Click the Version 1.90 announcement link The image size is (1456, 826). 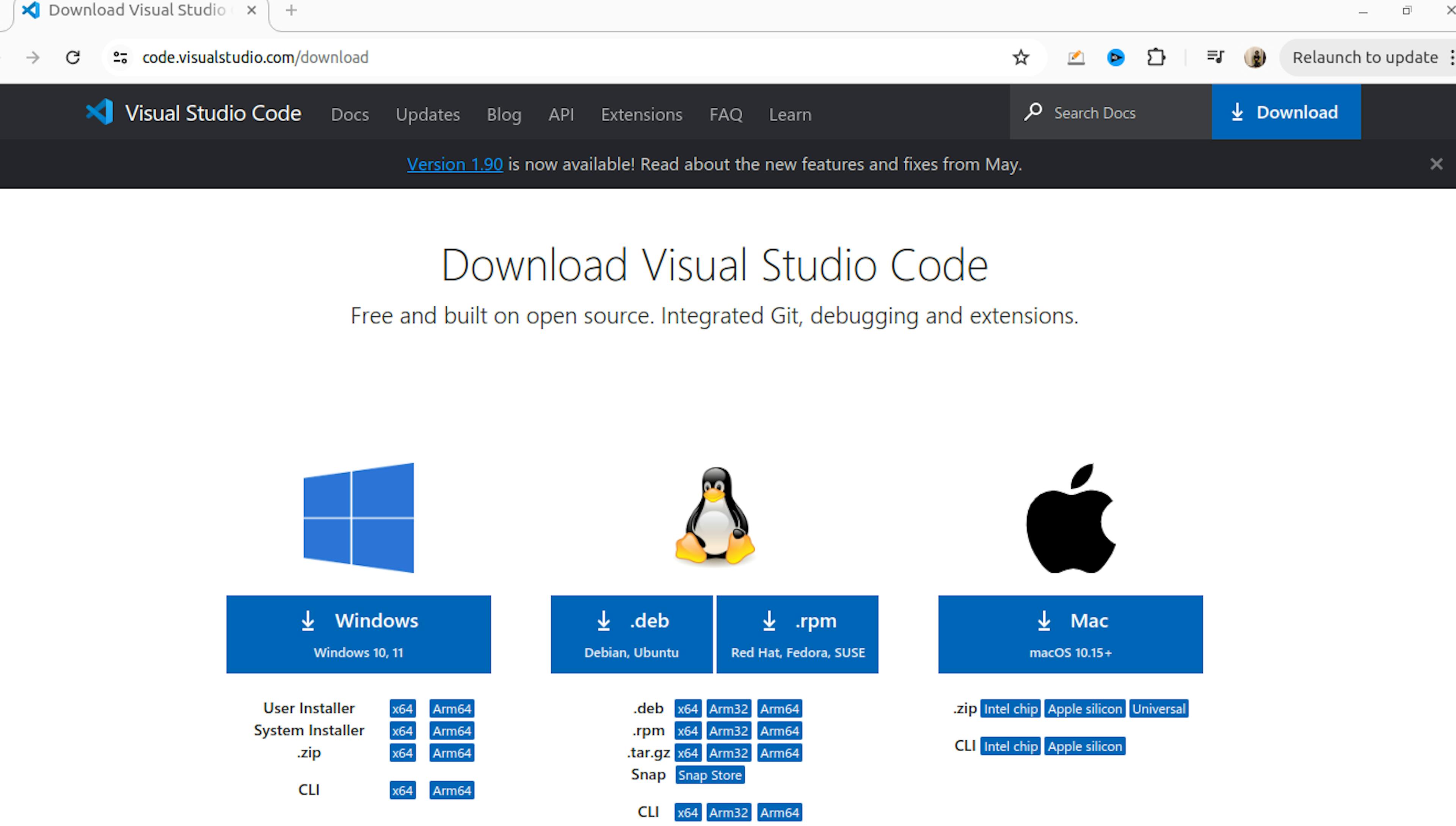coord(455,164)
